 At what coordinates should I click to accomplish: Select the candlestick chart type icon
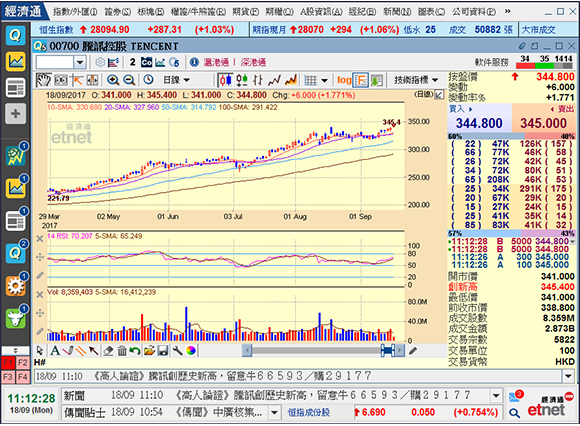(225, 80)
